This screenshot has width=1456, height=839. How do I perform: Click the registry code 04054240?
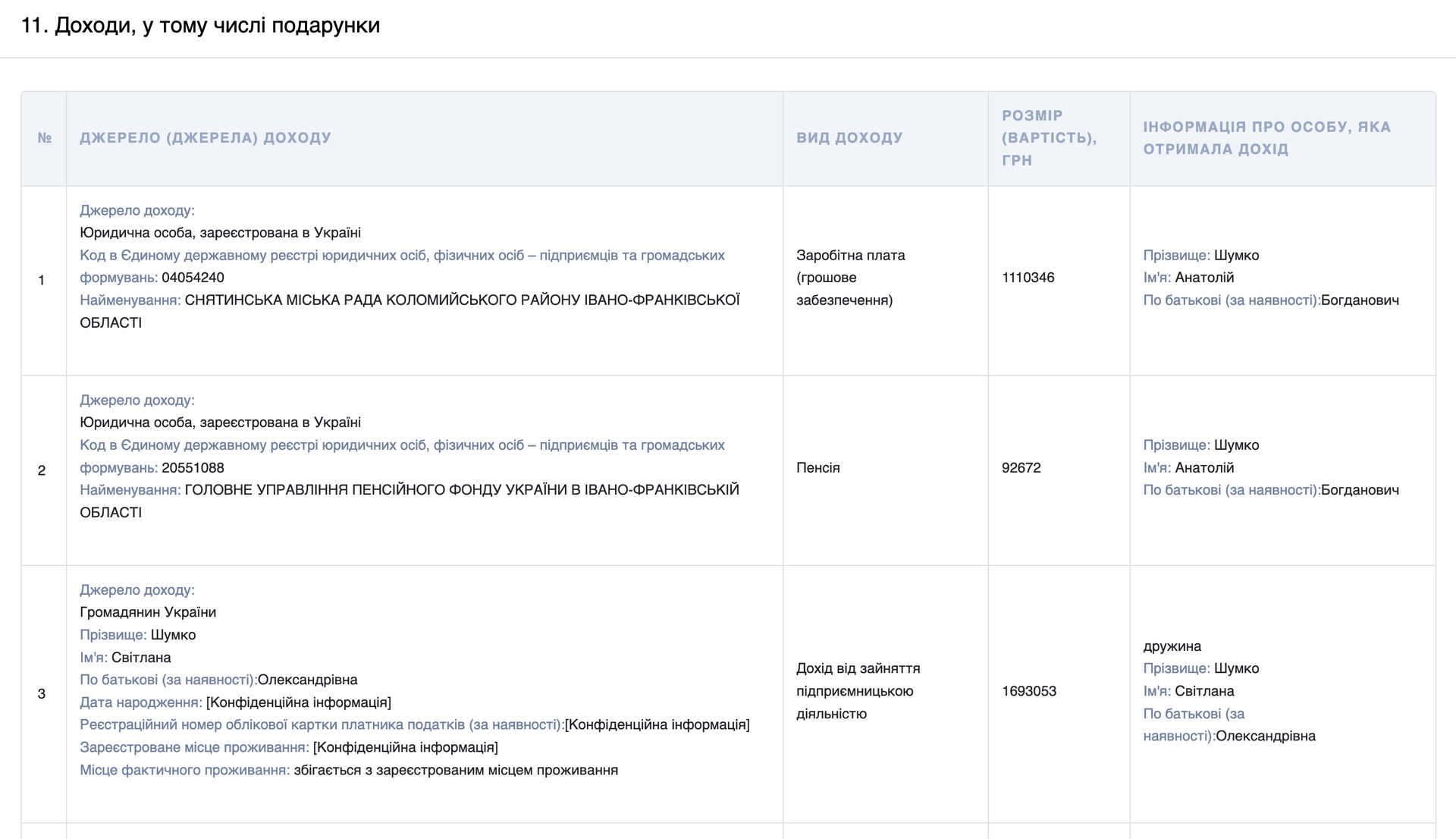point(193,278)
